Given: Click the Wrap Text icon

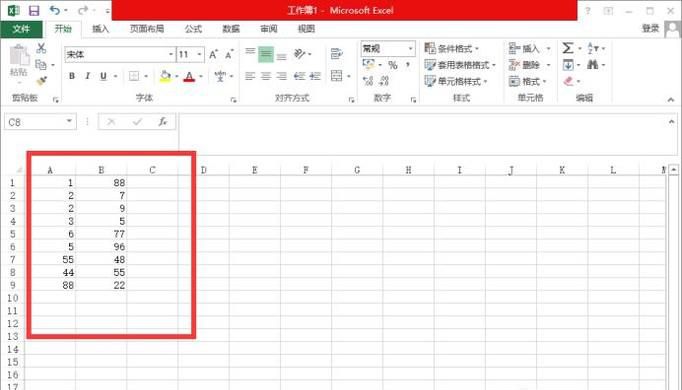Looking at the screenshot, I should pos(336,54).
